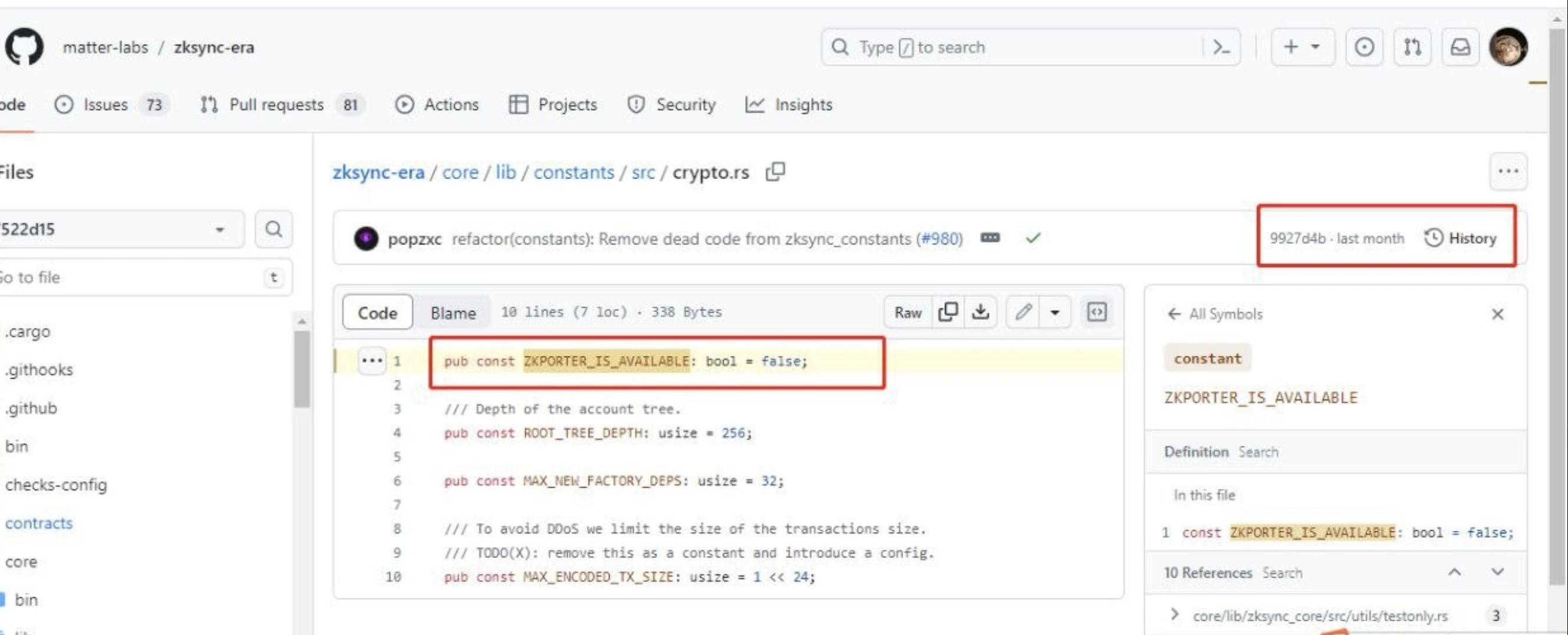Copy raw file contents icon
Screen dimensions: 1568x635
tap(947, 312)
